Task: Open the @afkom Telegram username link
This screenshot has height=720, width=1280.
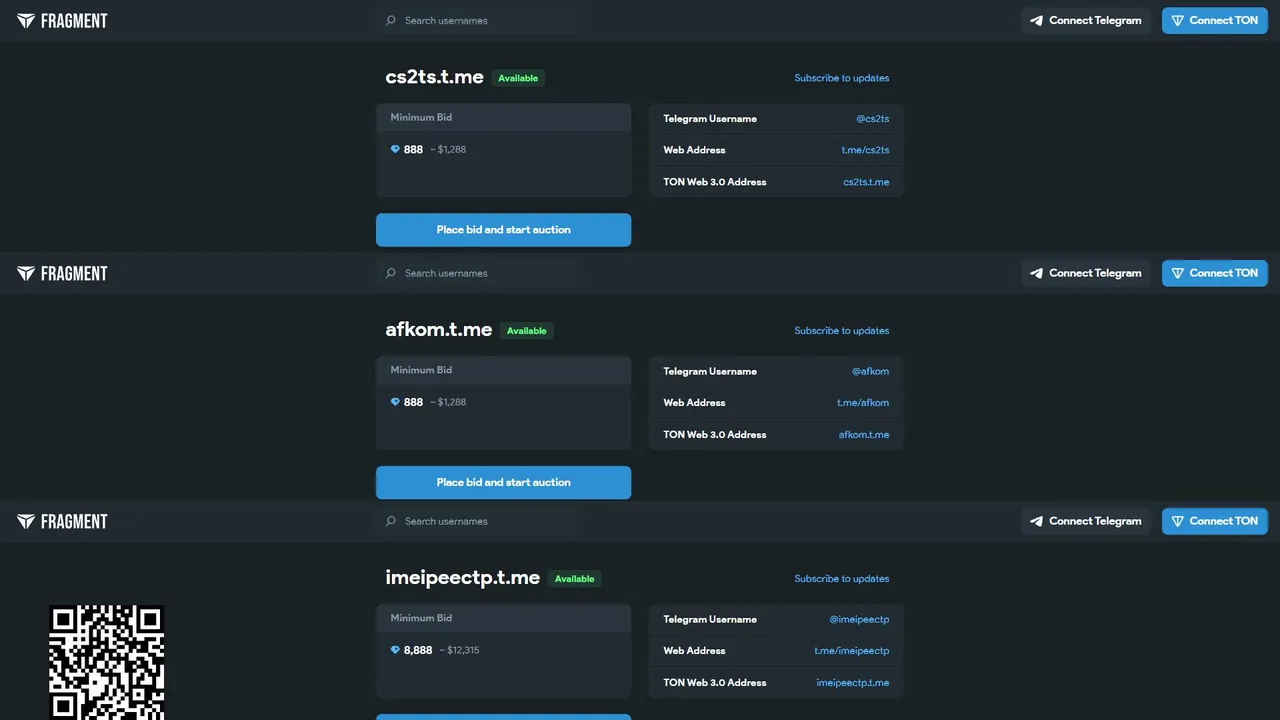Action: 870,371
